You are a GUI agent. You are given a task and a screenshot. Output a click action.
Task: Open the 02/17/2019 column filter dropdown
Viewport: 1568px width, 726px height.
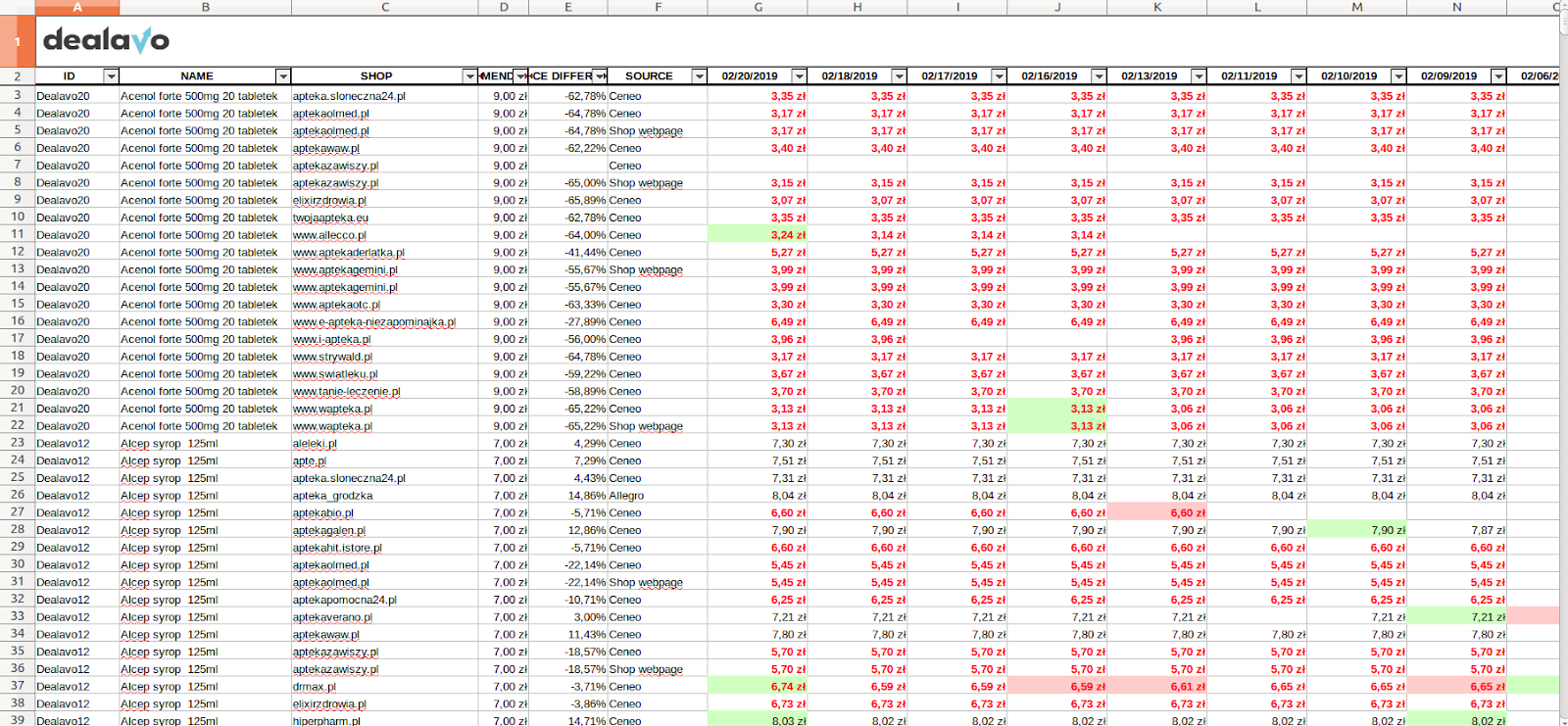(x=999, y=76)
